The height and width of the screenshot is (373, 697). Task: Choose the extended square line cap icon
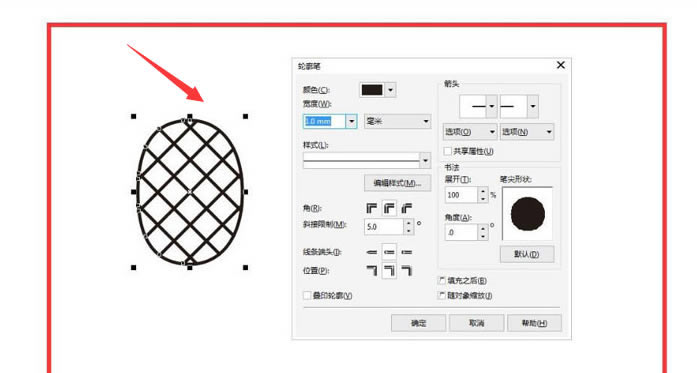coord(407,252)
